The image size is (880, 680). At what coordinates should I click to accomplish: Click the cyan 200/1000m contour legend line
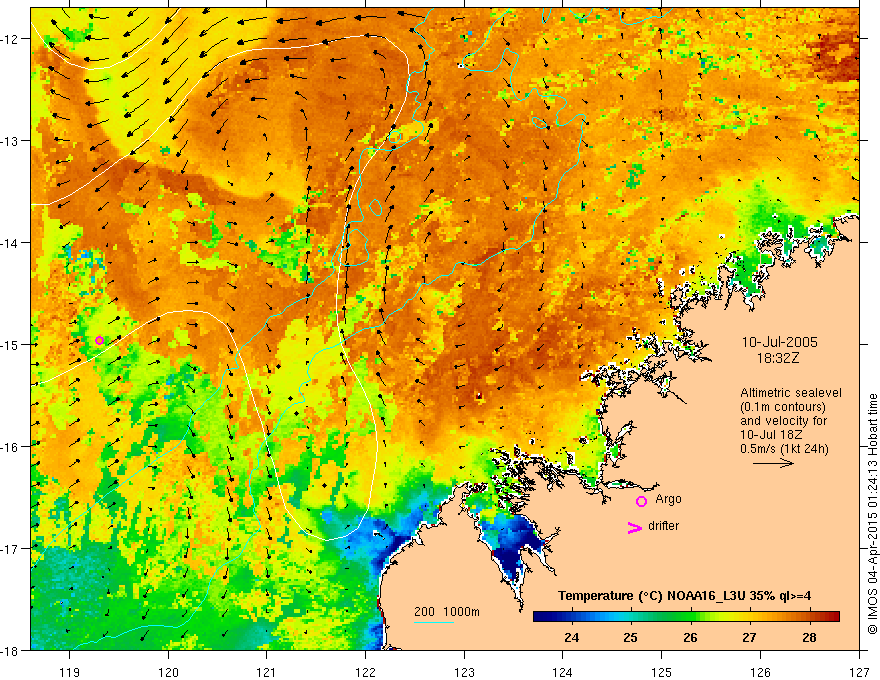(x=434, y=622)
